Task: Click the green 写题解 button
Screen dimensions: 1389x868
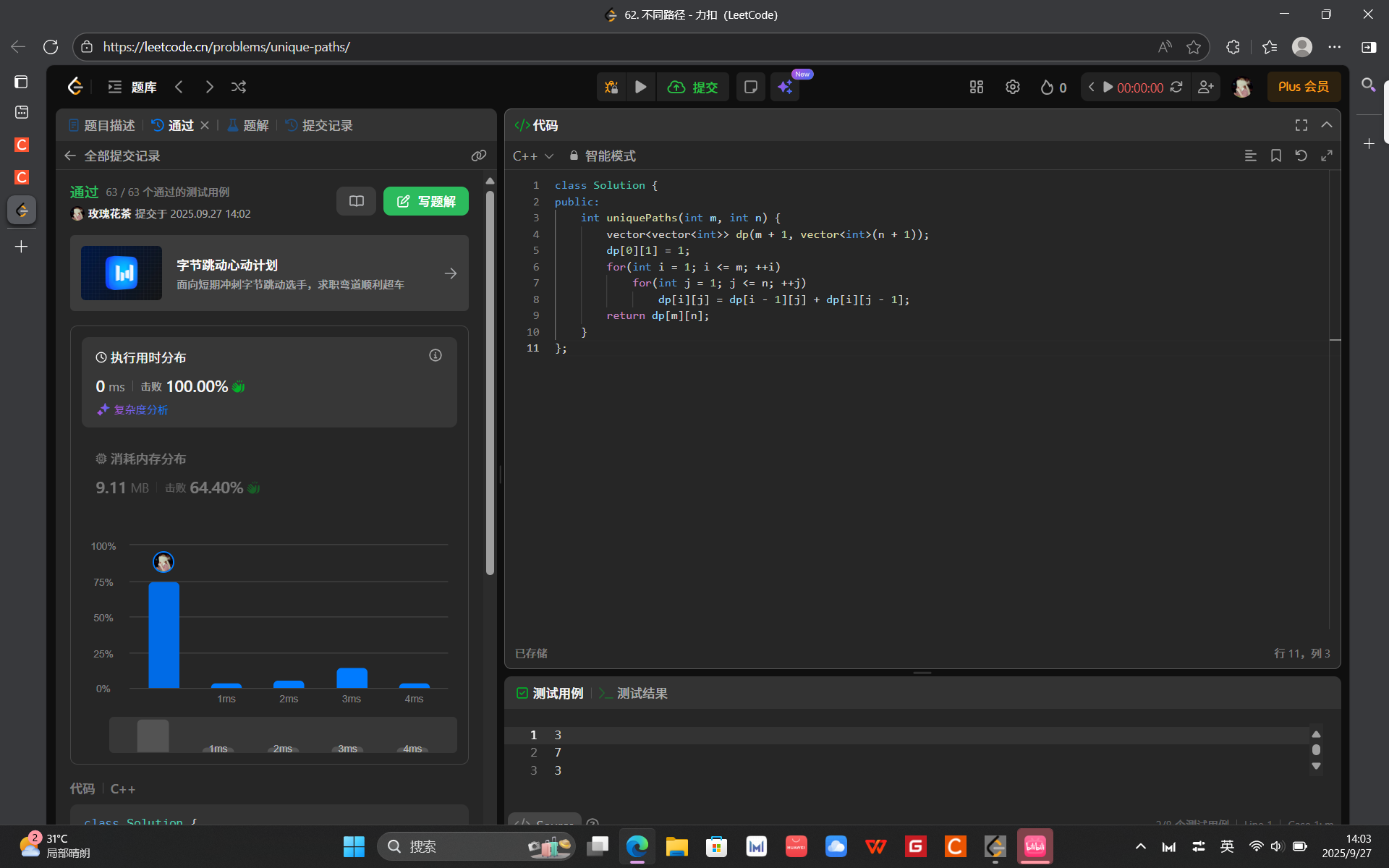Action: 425,201
